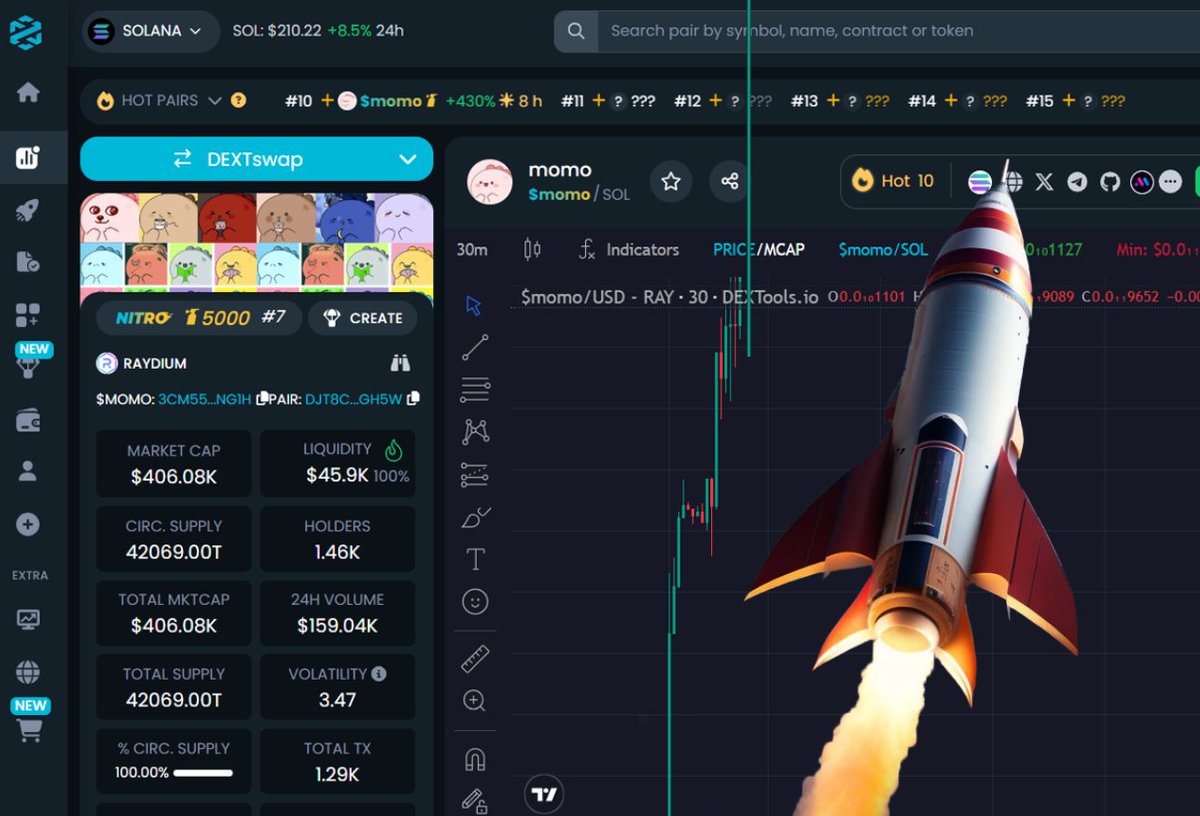Open the Pair Explorer chart sidebar icon
Image resolution: width=1200 pixels, height=816 pixels.
point(28,157)
